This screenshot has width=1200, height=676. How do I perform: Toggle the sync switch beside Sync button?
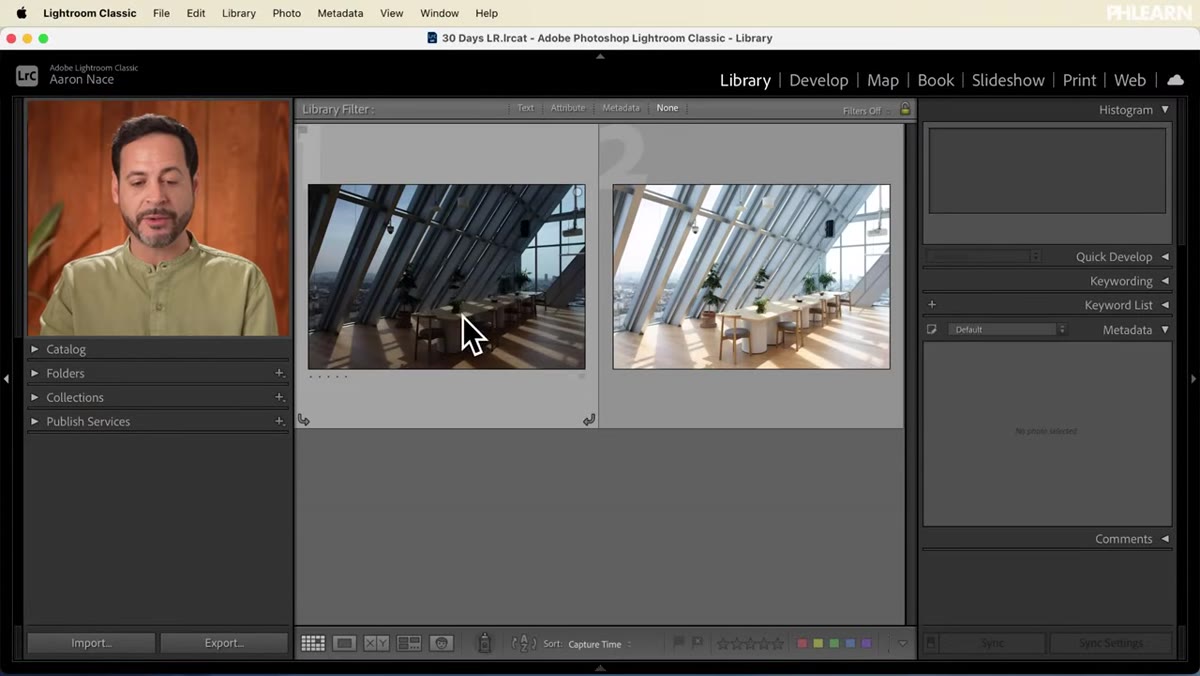click(x=930, y=643)
